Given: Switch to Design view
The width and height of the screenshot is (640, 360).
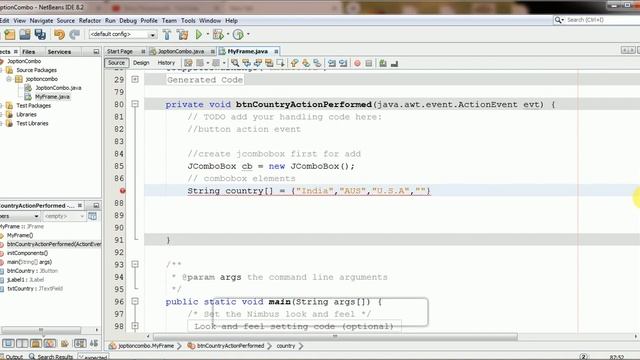Looking at the screenshot, I should (x=141, y=63).
